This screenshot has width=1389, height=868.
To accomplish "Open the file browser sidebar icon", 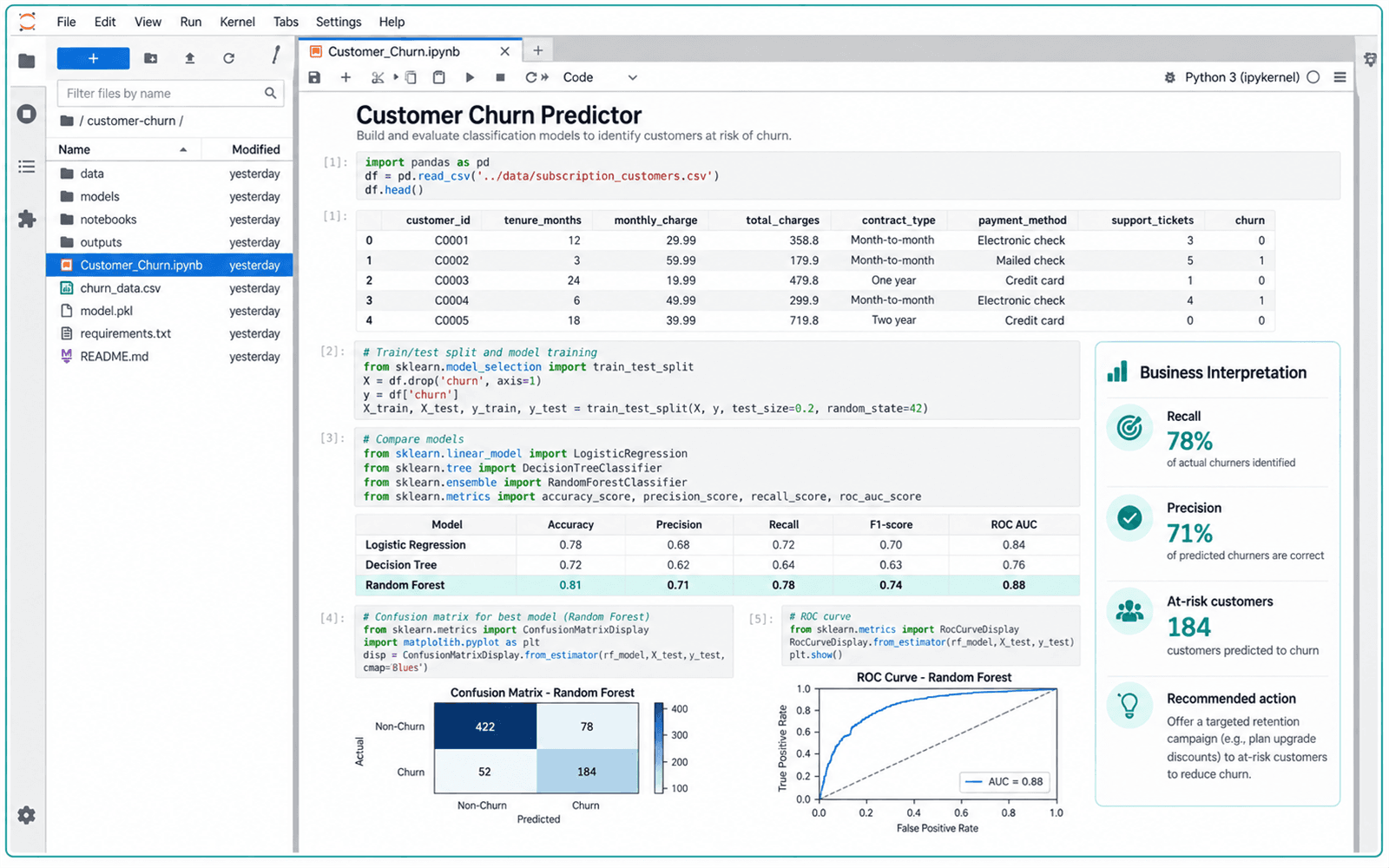I will pyautogui.click(x=27, y=61).
